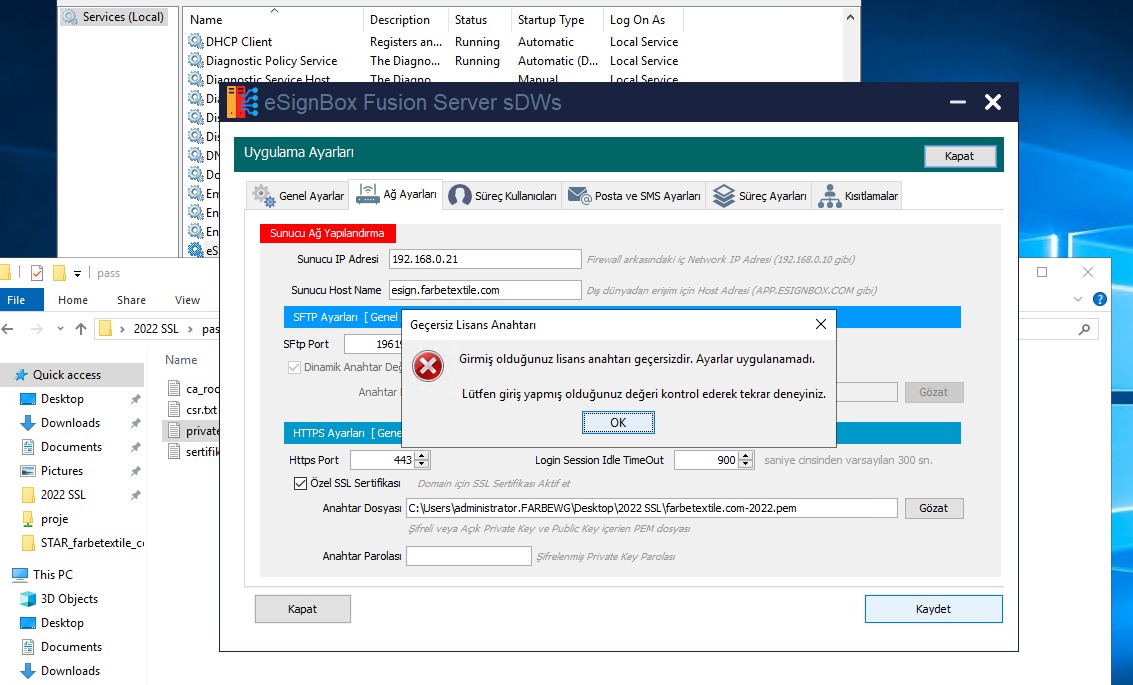Increase Login Session Idle TimeOut value
1133x685 pixels.
click(x=746, y=455)
